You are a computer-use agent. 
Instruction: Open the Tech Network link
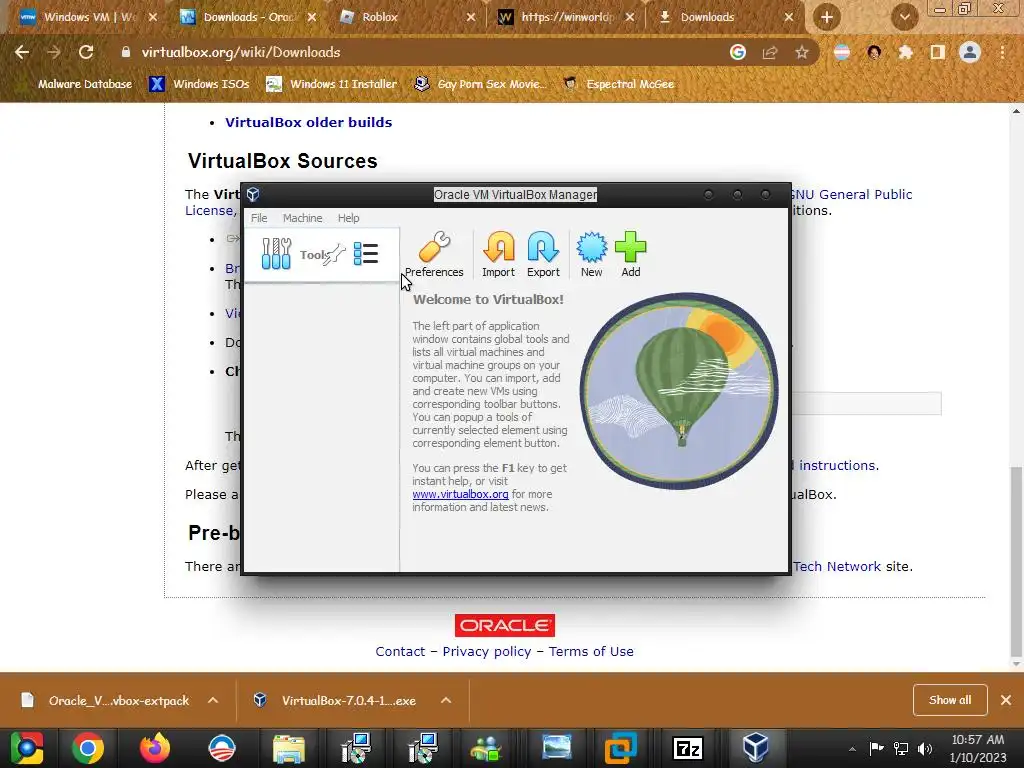tap(837, 567)
